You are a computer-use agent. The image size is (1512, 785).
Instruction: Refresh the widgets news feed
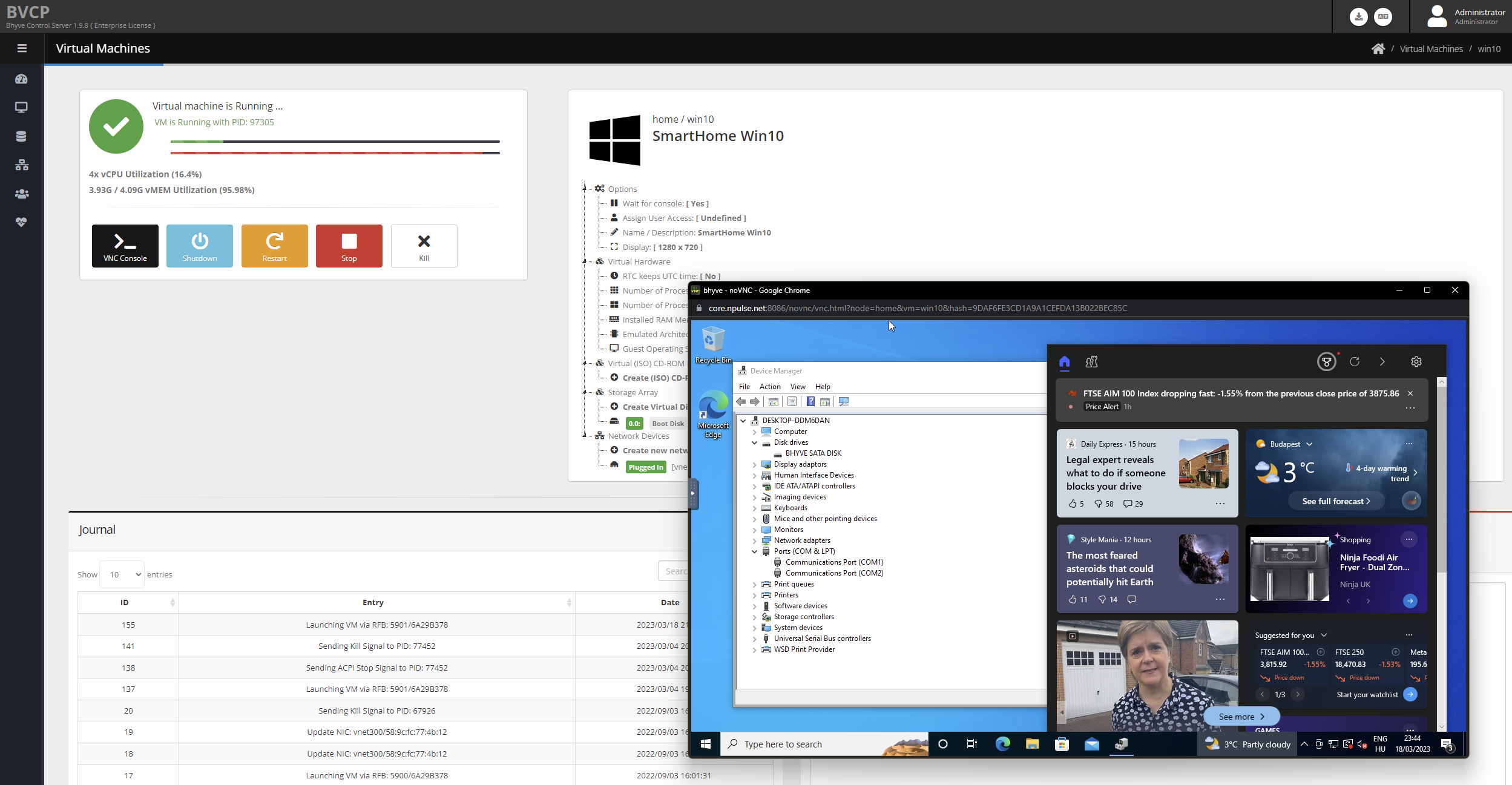pyautogui.click(x=1355, y=362)
